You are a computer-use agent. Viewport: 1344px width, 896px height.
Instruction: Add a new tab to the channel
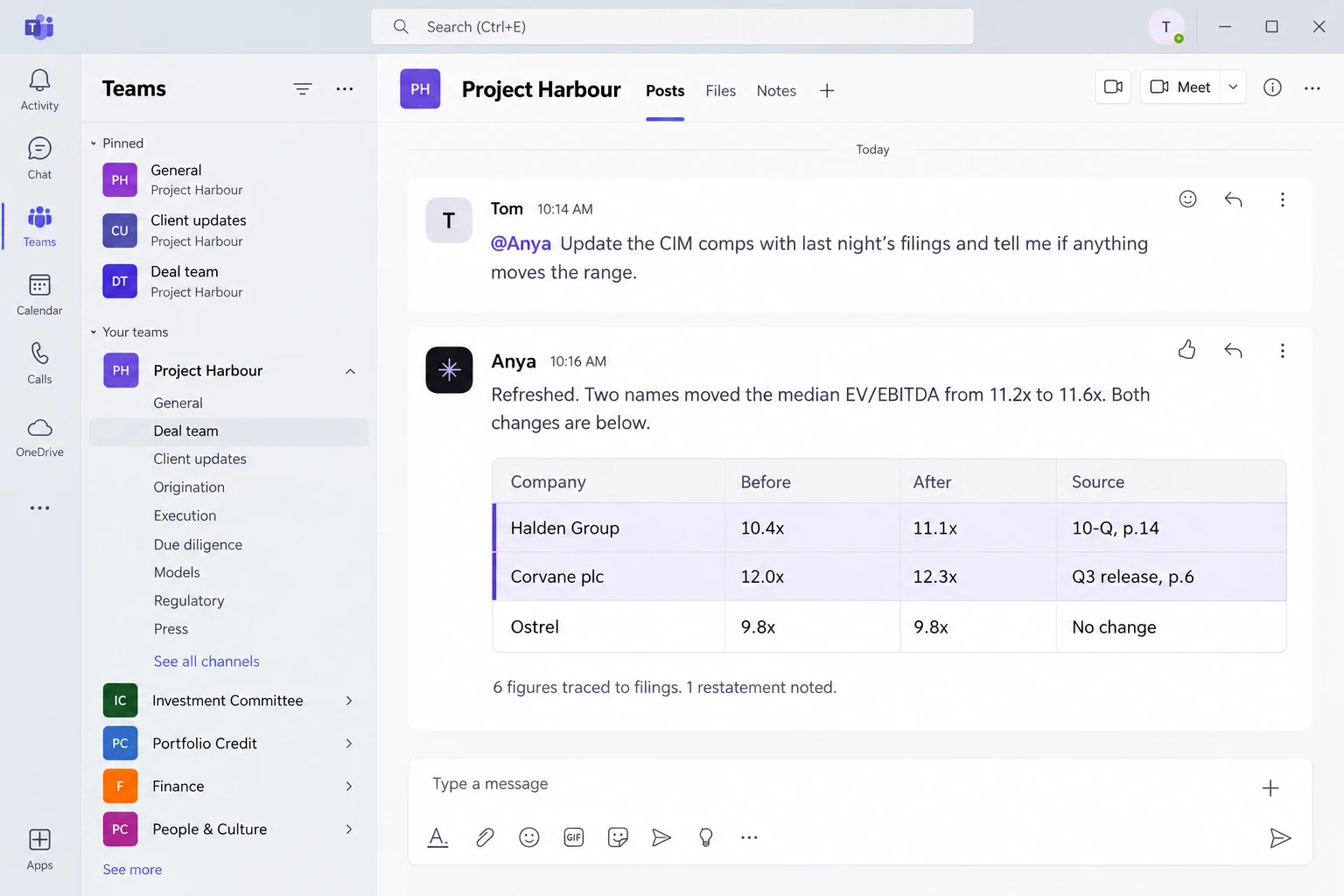click(827, 90)
